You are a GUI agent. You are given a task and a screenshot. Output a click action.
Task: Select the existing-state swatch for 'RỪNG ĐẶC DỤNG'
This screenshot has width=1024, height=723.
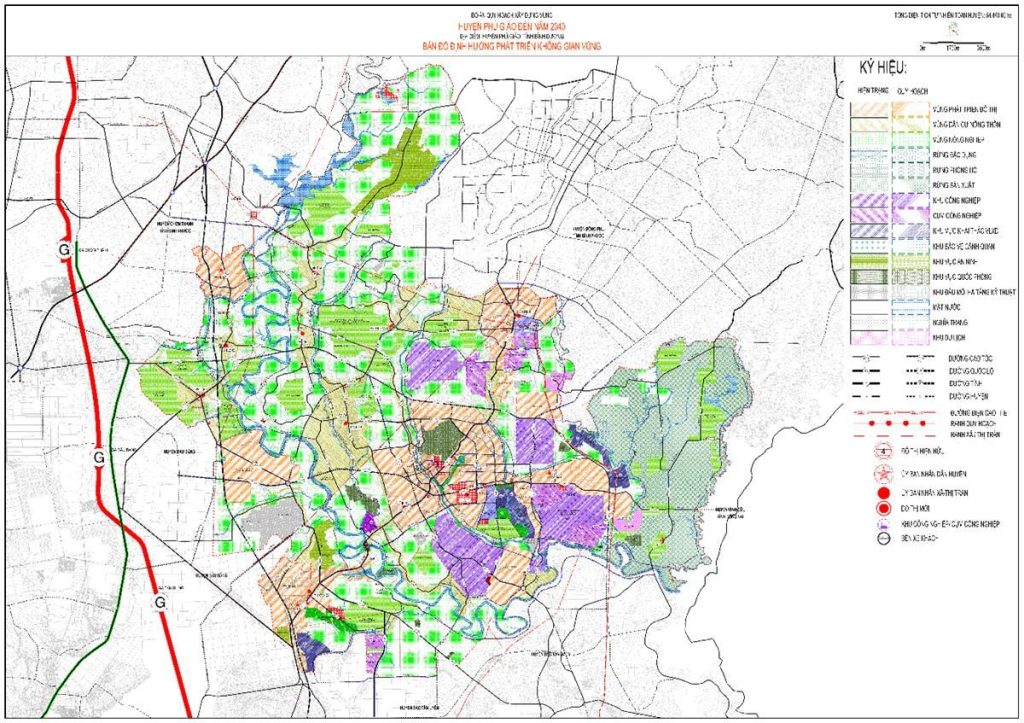pyautogui.click(x=869, y=155)
